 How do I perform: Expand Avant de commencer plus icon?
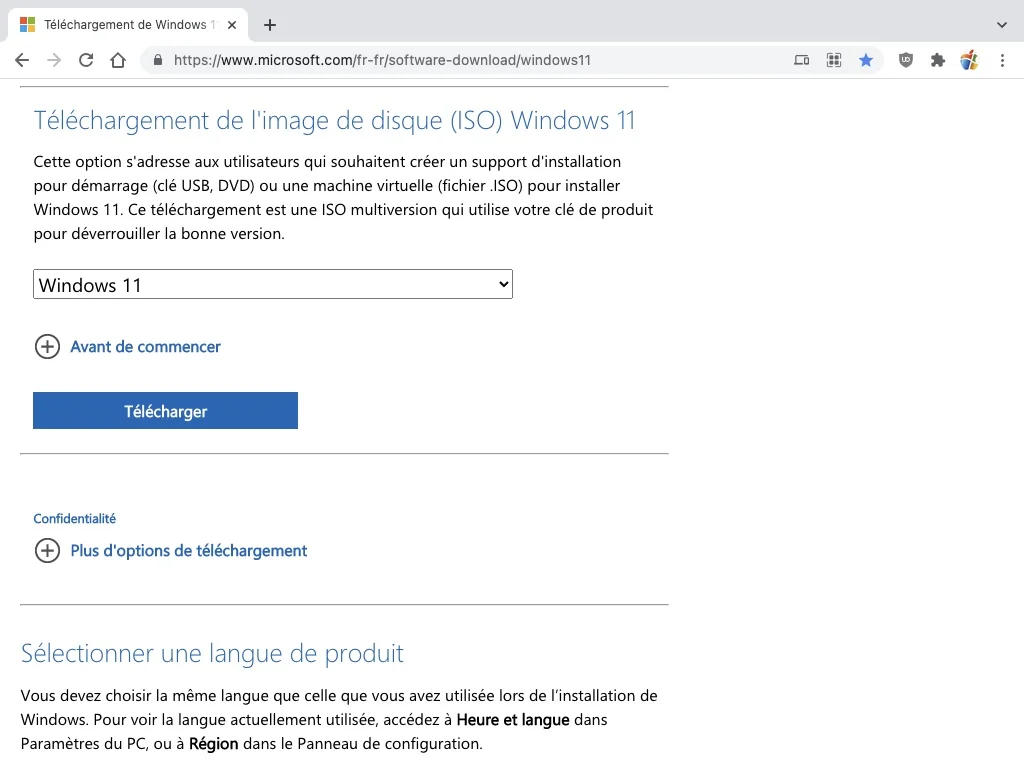[x=47, y=347]
